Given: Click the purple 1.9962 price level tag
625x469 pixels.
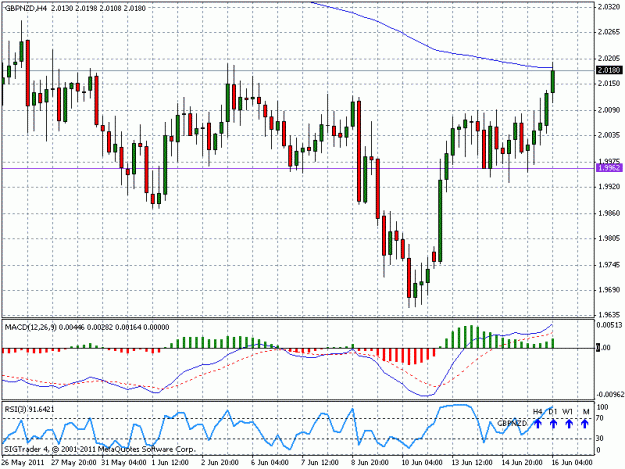Looking at the screenshot, I should tap(609, 168).
